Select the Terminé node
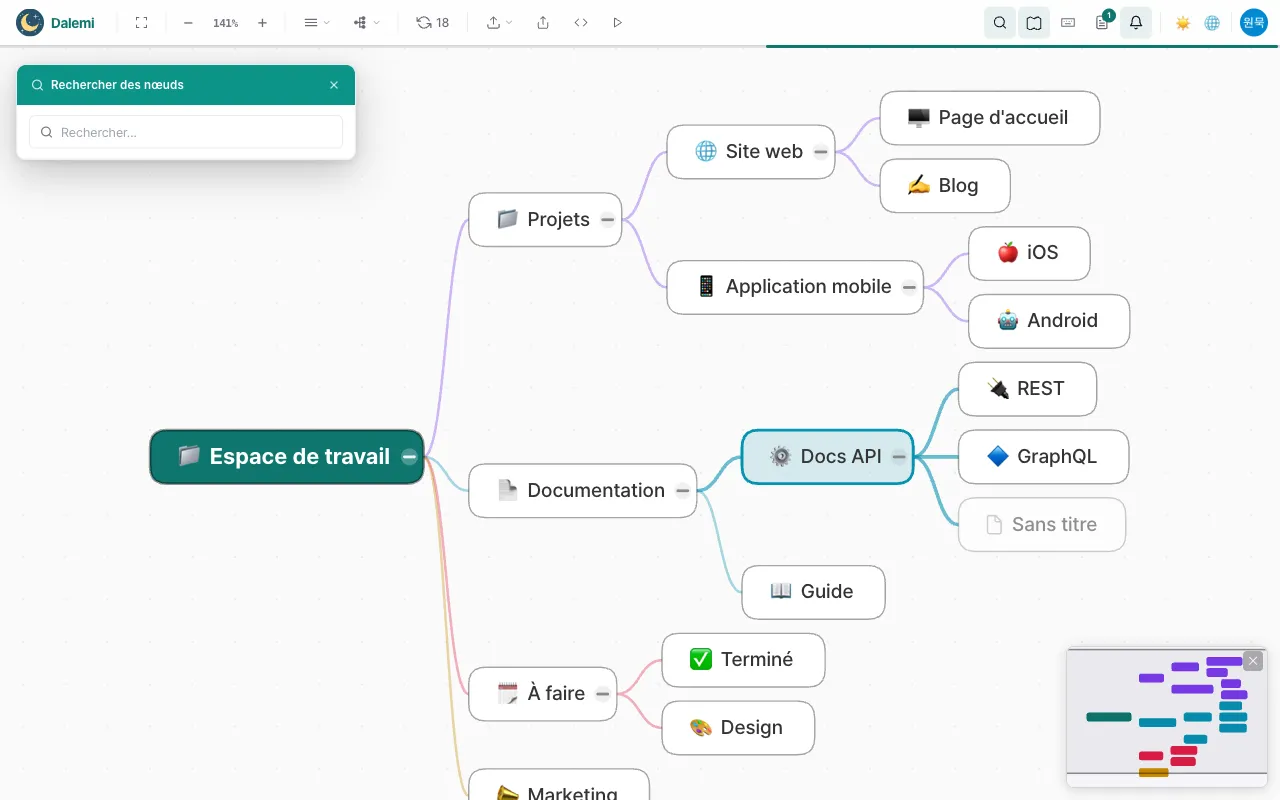This screenshot has height=800, width=1280. click(743, 660)
